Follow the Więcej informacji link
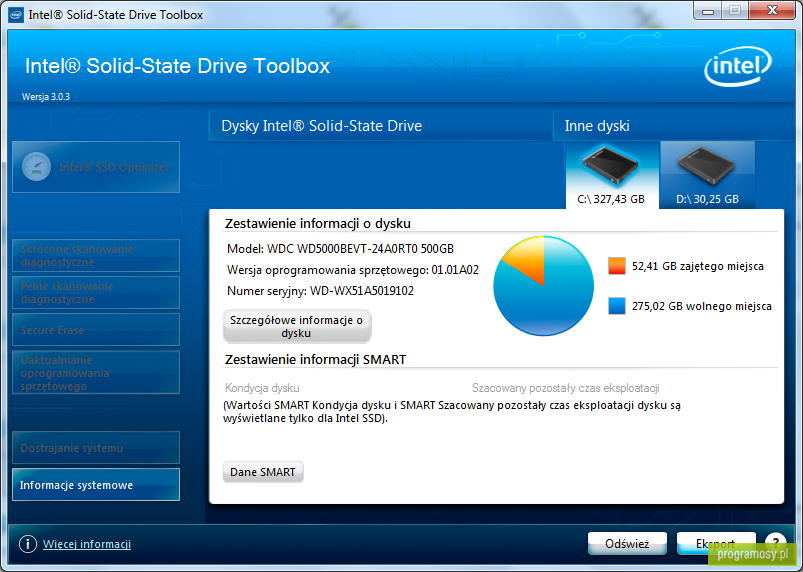The width and height of the screenshot is (803, 572). tap(87, 544)
